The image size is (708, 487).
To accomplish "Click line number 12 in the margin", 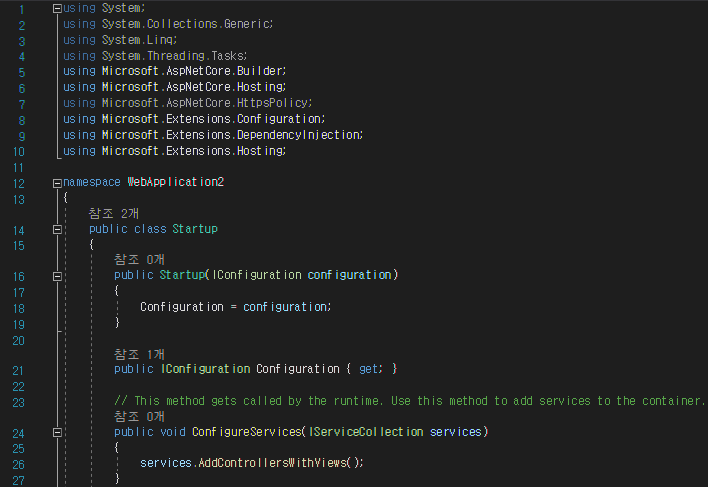I will point(19,184).
